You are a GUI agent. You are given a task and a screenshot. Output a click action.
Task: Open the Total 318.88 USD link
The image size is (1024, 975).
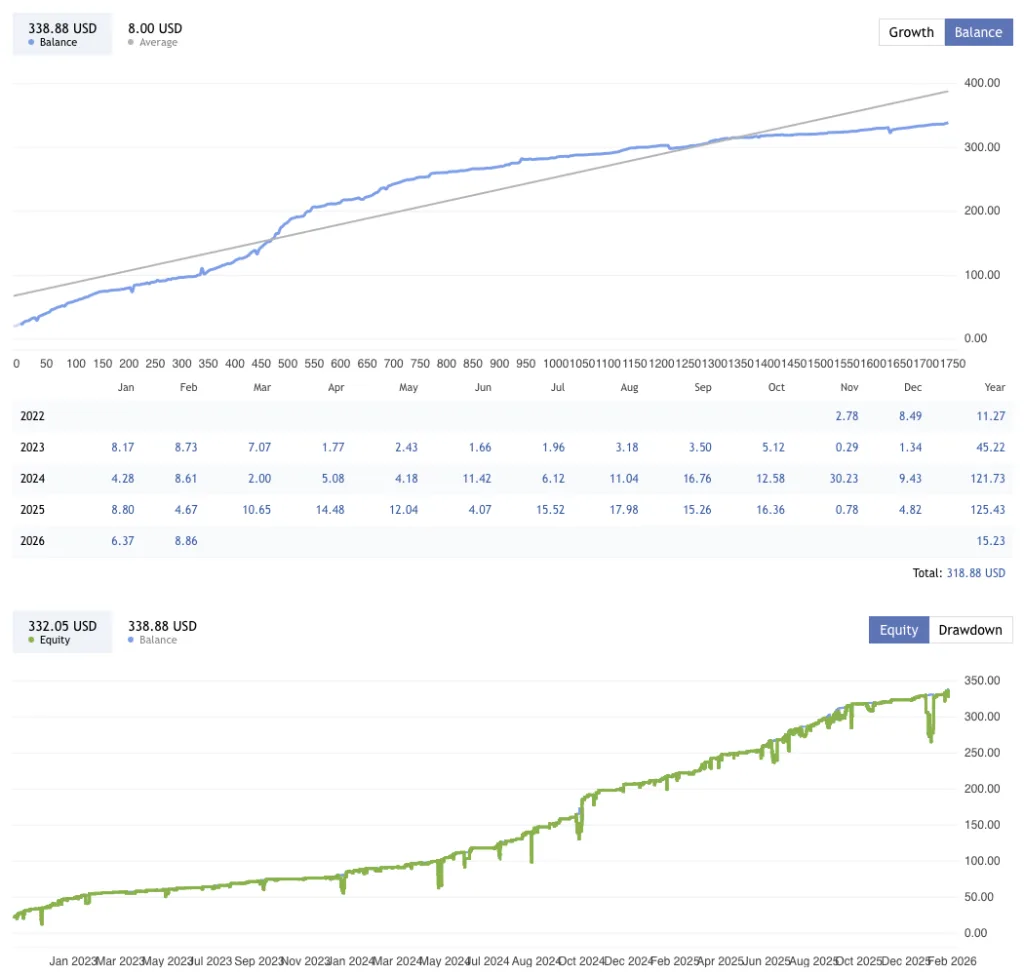(x=975, y=573)
